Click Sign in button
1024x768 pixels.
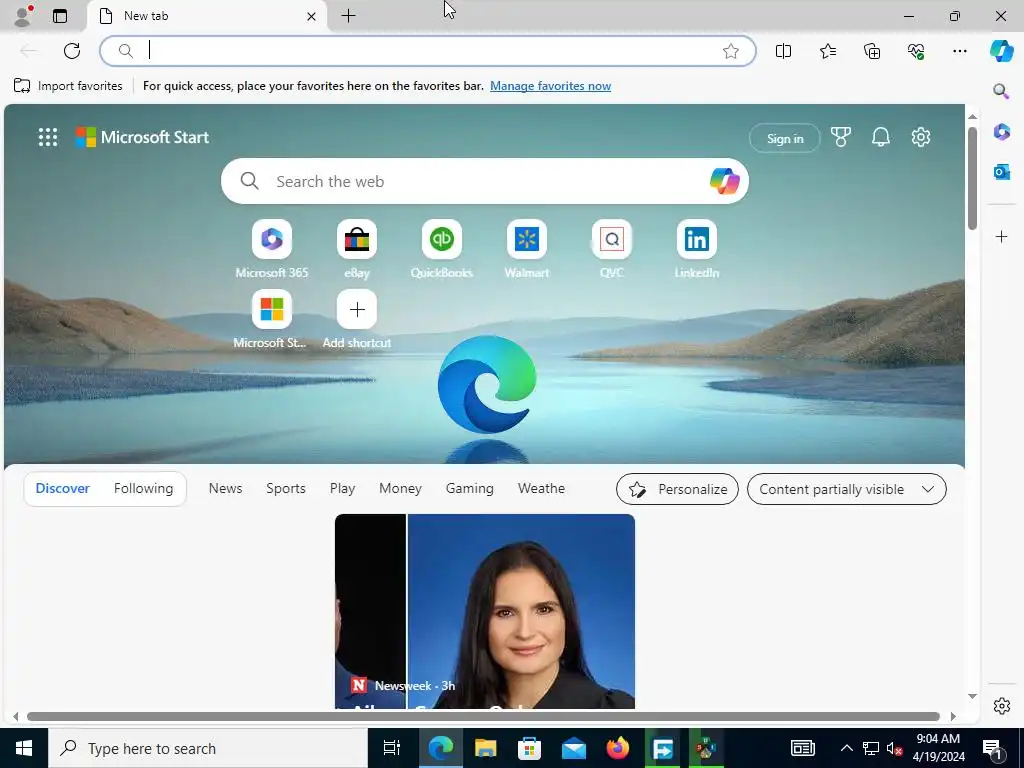(784, 138)
